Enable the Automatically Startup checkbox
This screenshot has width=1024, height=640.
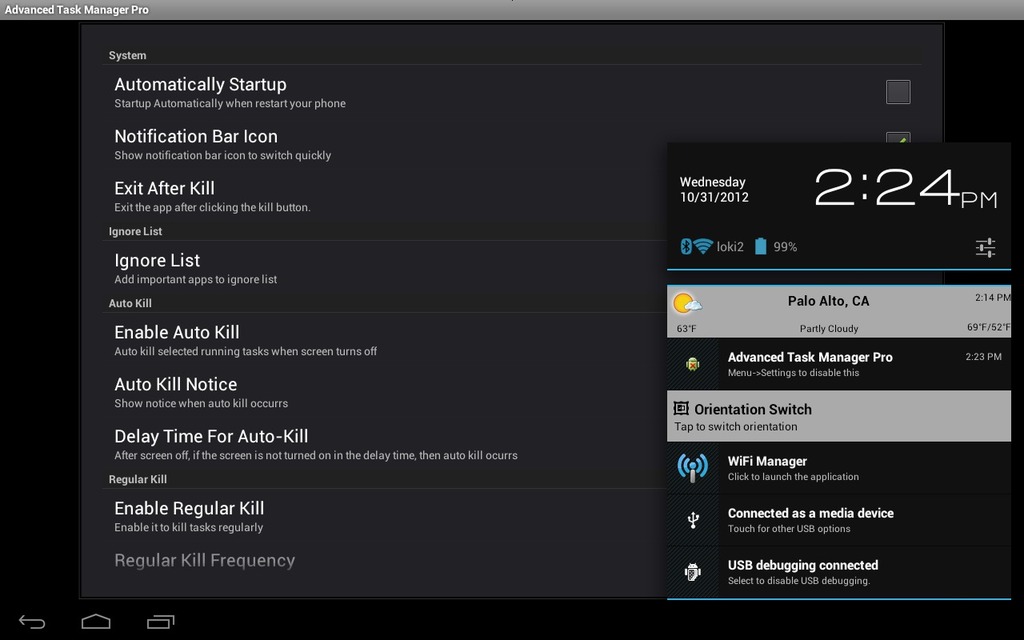point(898,92)
